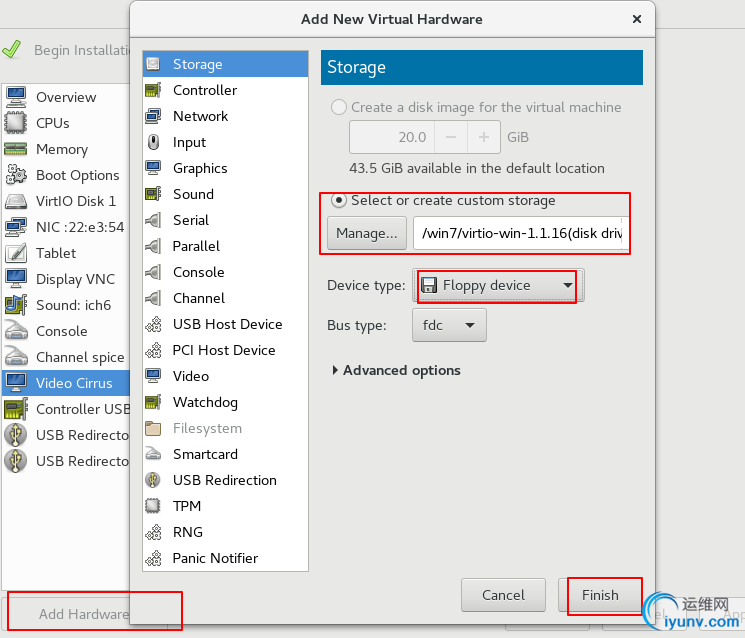Select the NIC network icon in sidebar
Screen dimensions: 745x638
[16, 227]
